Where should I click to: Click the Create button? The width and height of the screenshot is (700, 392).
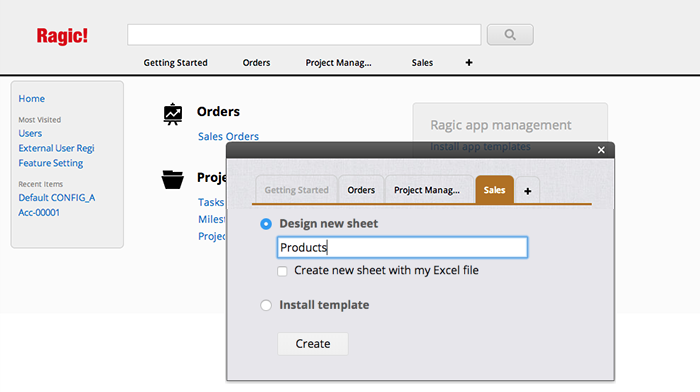point(312,344)
